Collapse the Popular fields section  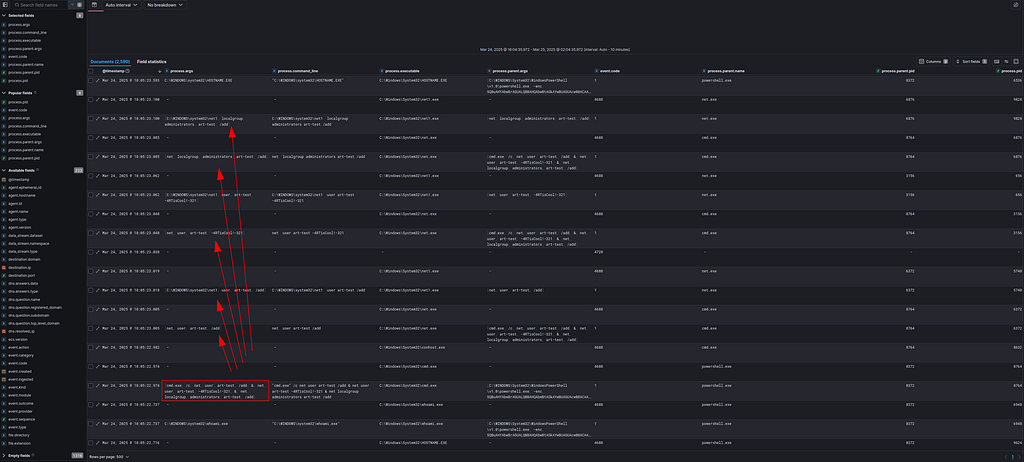pyautogui.click(x=5, y=93)
